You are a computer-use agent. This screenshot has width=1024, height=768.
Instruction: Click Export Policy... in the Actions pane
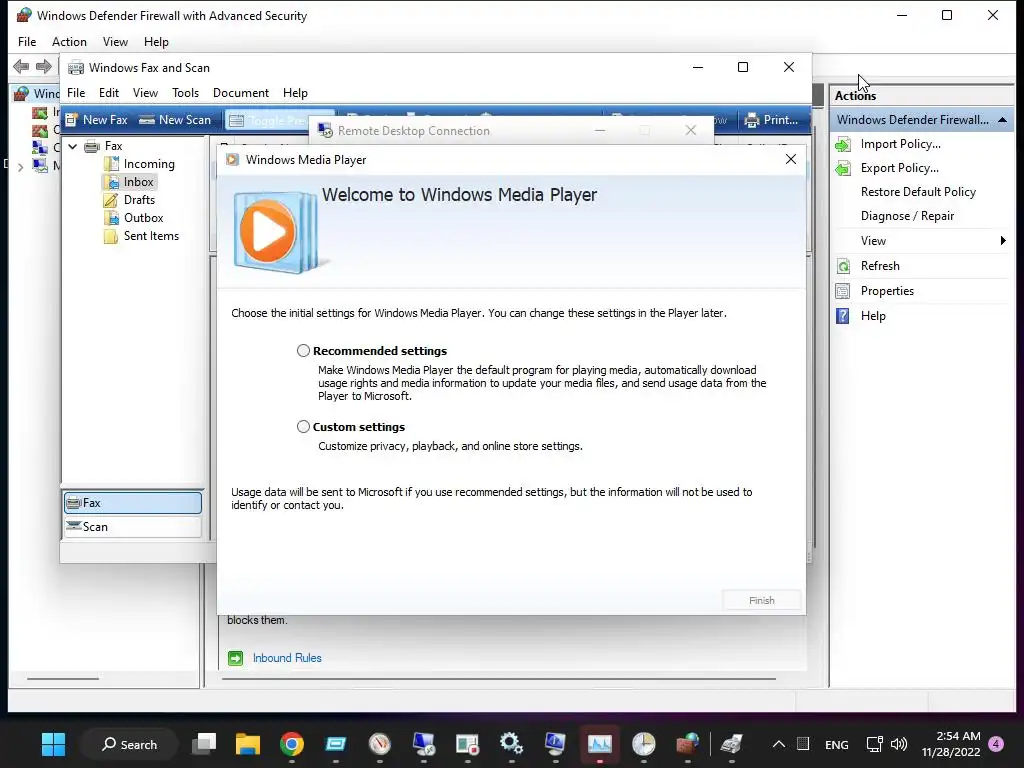click(x=899, y=168)
